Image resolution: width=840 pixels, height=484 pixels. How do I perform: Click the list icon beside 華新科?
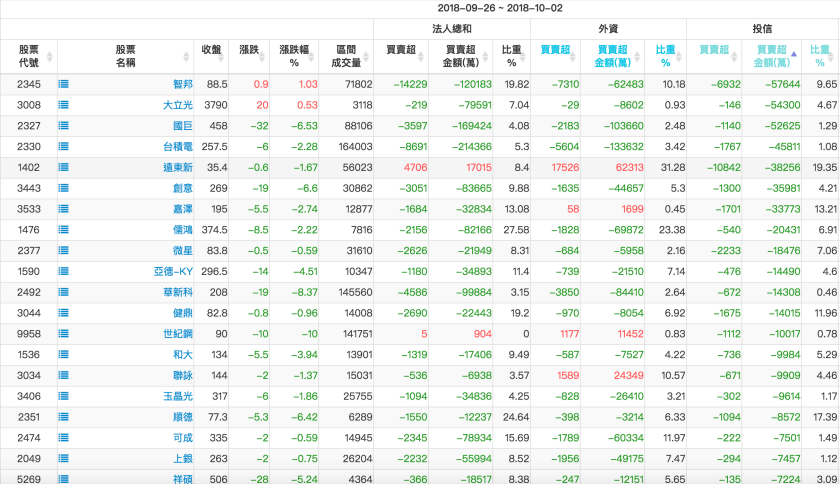click(x=64, y=293)
